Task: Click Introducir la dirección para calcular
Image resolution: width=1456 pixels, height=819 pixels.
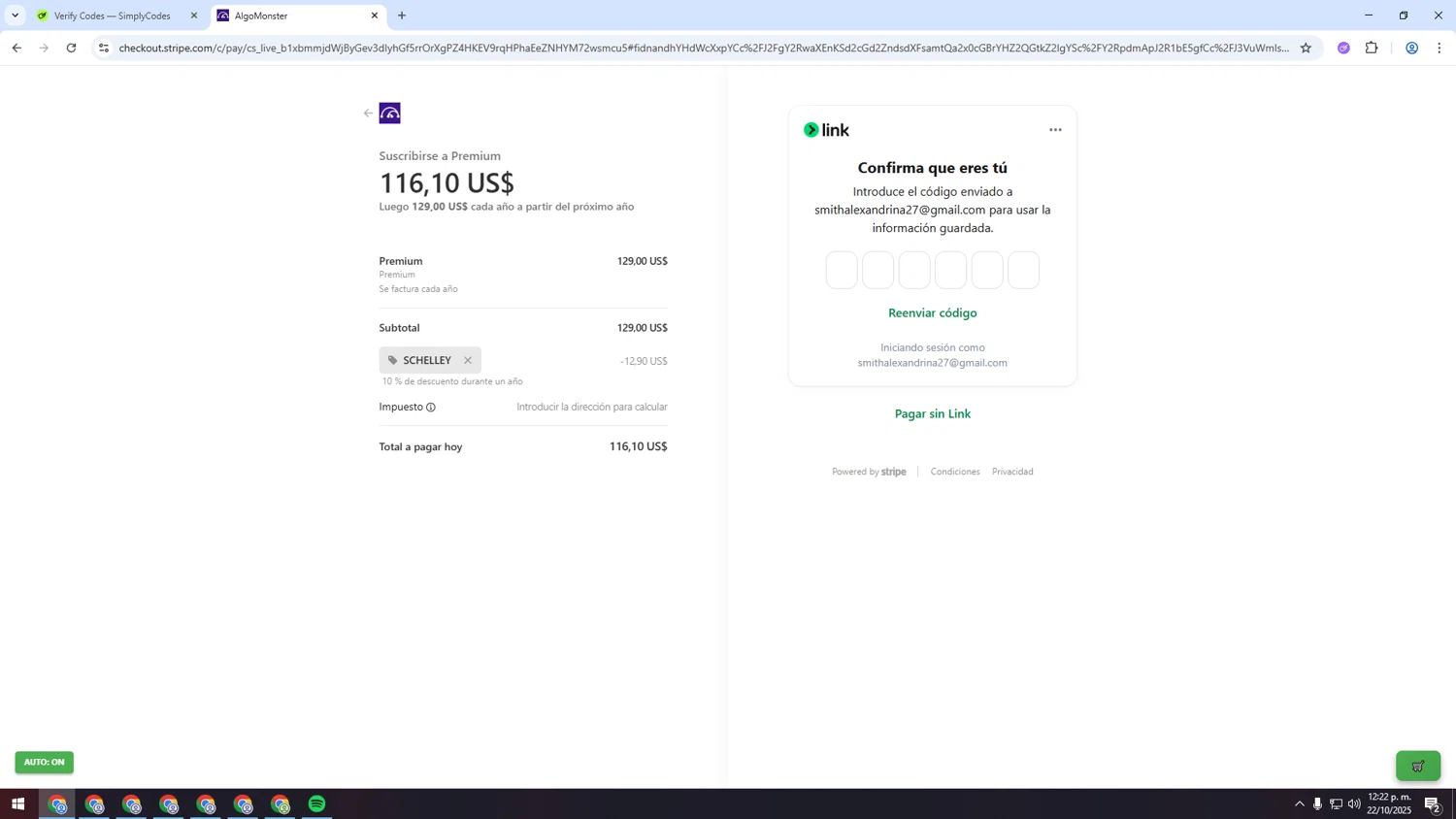Action: (592, 408)
